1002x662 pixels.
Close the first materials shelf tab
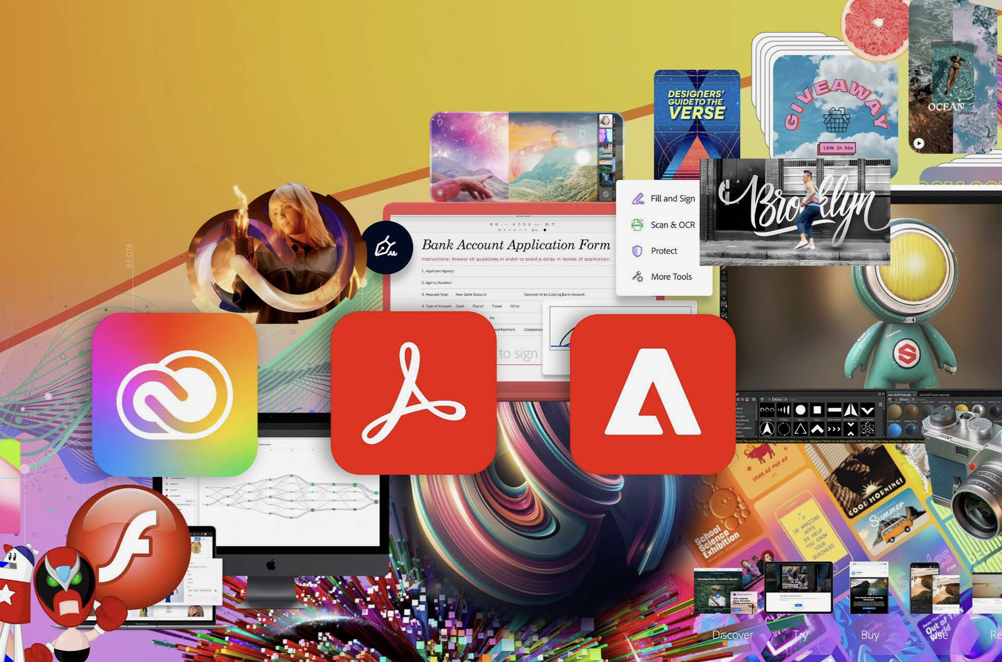click(915, 395)
